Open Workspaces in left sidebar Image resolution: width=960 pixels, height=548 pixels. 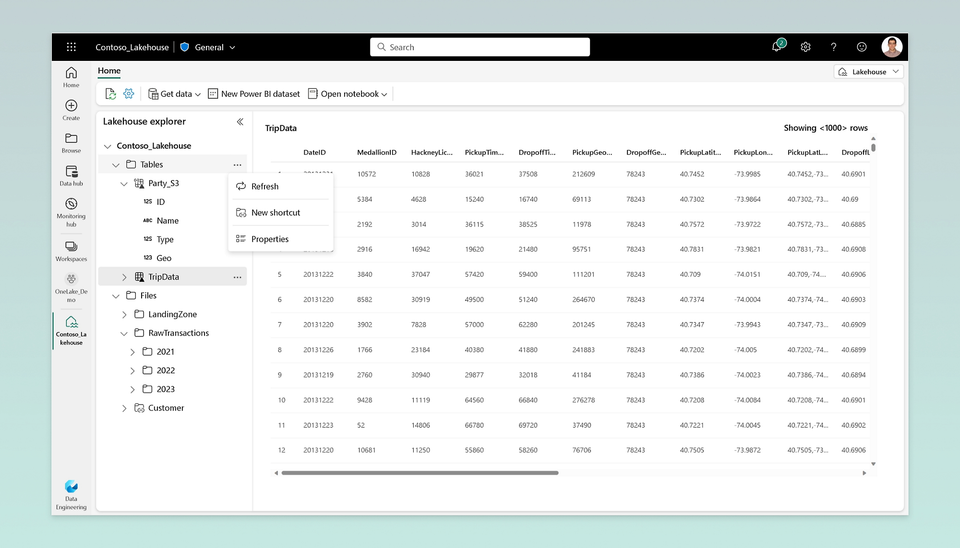click(71, 251)
